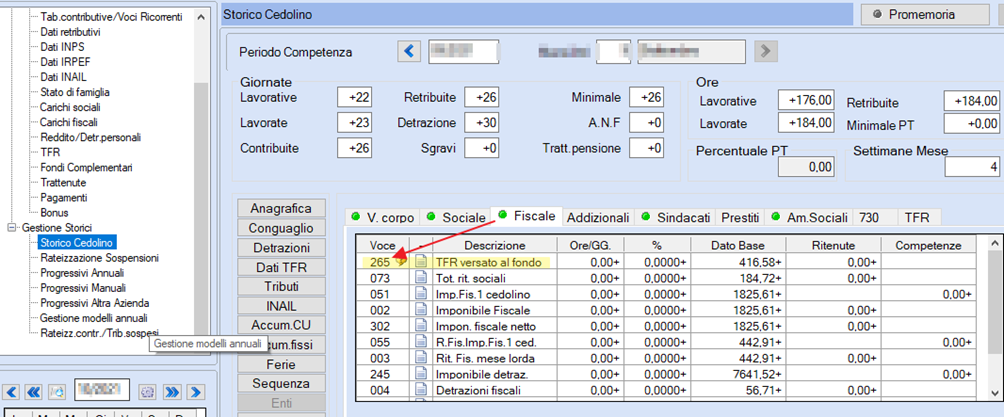Click the voci table vertical scrollbar down arrow

point(993,392)
